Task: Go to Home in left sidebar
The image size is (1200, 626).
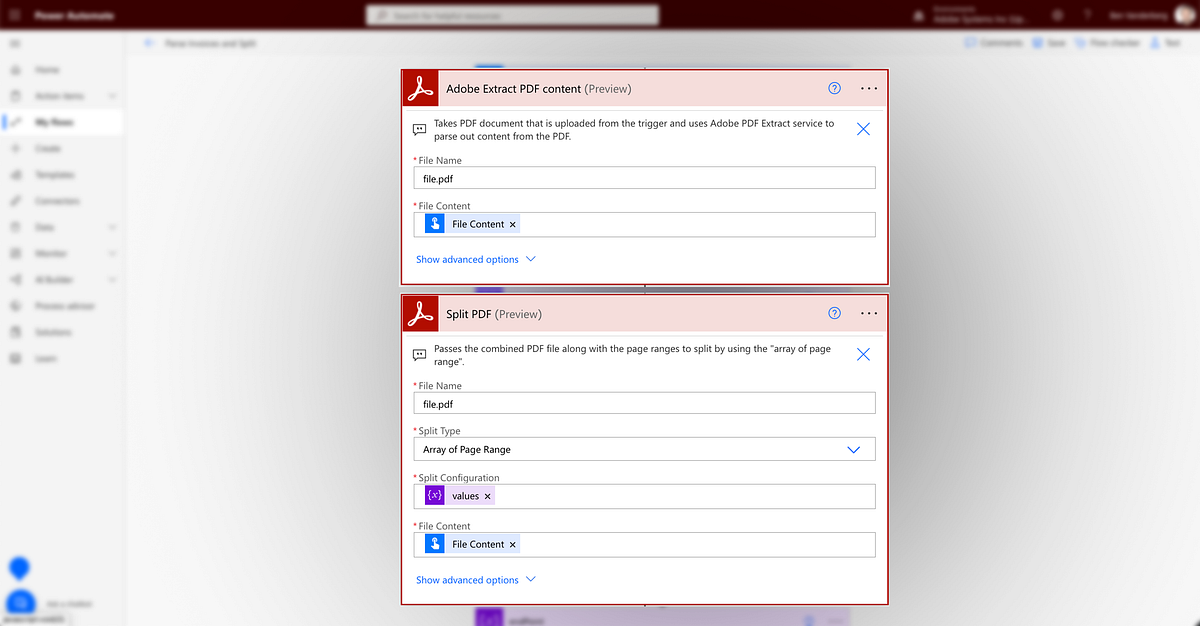Action: [x=48, y=70]
